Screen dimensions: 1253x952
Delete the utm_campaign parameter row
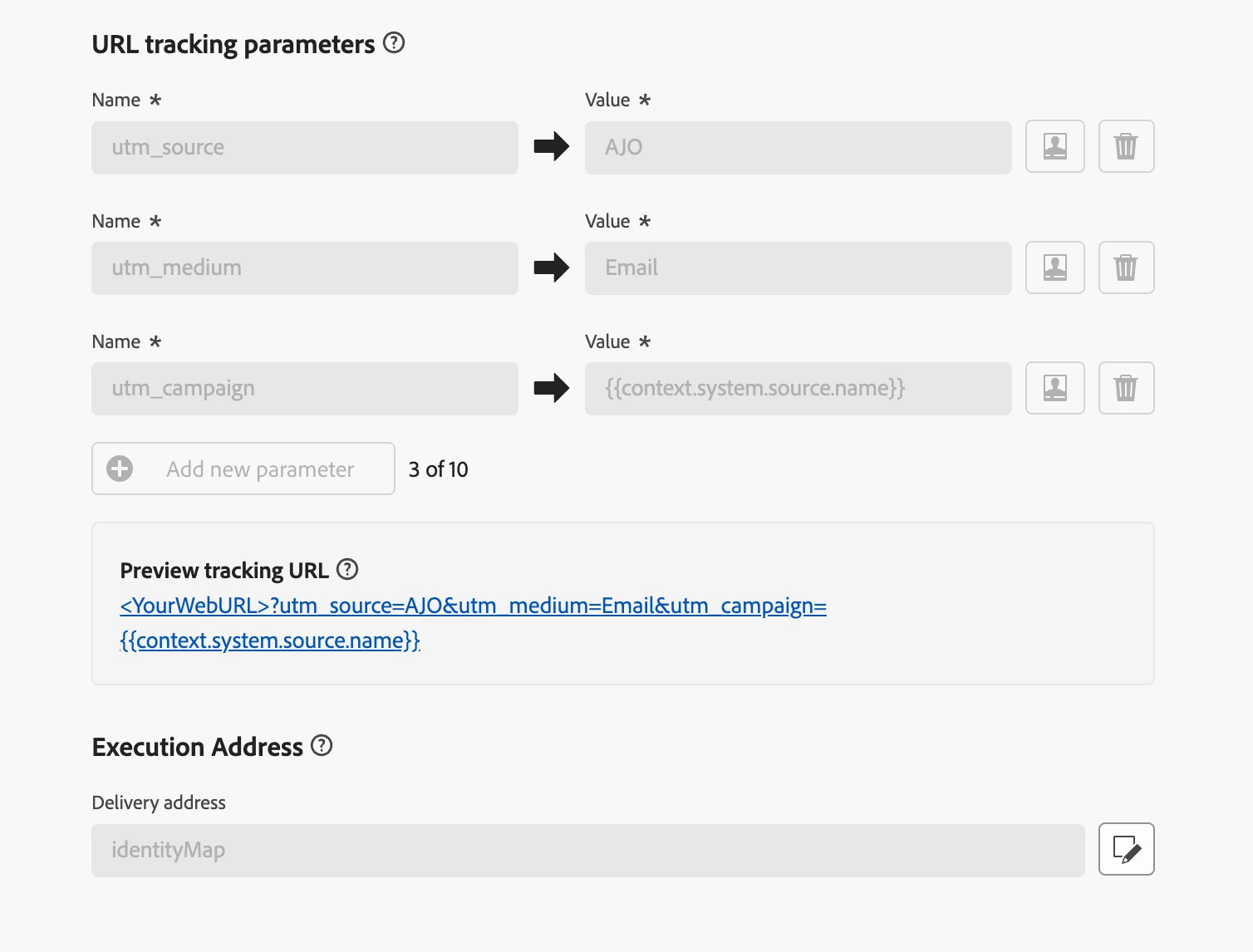tap(1126, 388)
